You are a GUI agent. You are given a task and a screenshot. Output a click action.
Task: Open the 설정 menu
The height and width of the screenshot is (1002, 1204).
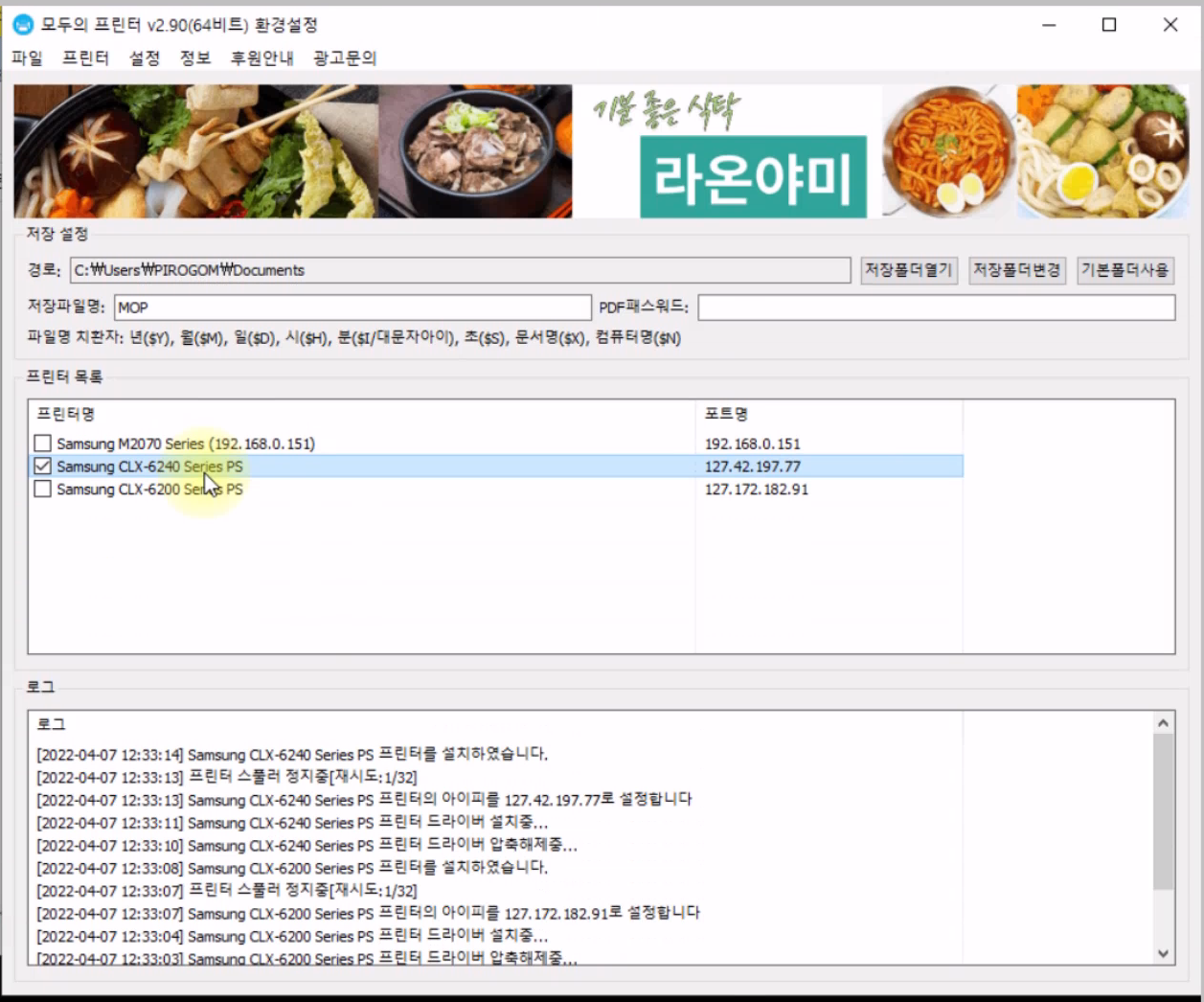pos(145,58)
